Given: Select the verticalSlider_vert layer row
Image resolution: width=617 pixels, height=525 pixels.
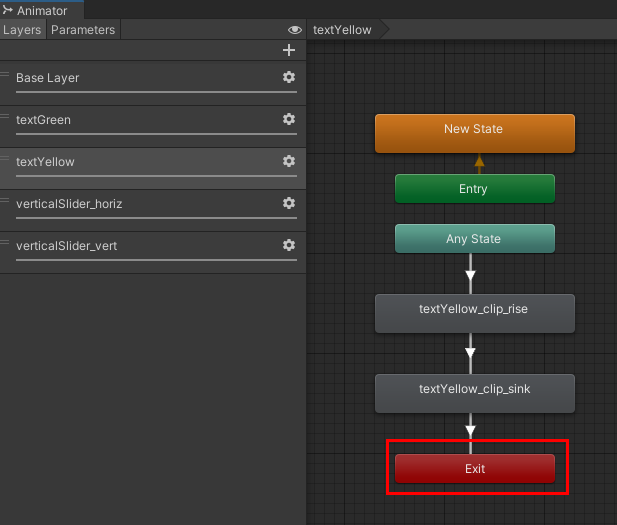Looking at the screenshot, I should (153, 253).
